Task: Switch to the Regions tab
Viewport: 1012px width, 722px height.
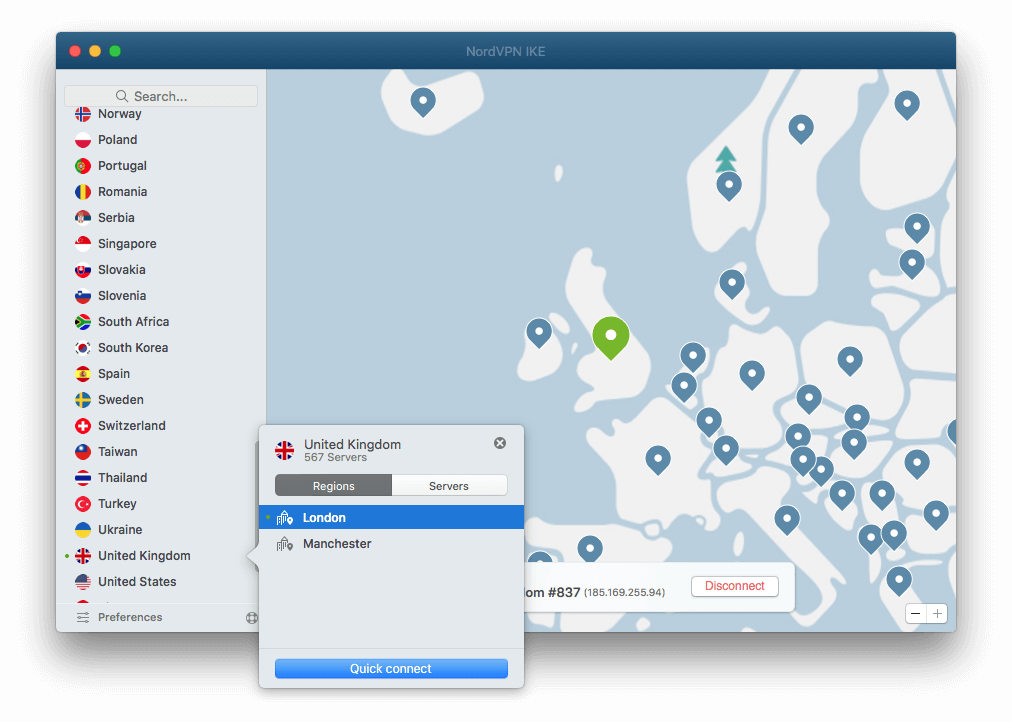Action: coord(334,486)
